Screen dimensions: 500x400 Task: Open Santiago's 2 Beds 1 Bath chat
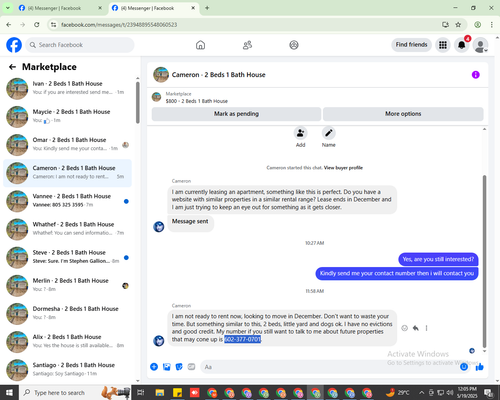68,370
